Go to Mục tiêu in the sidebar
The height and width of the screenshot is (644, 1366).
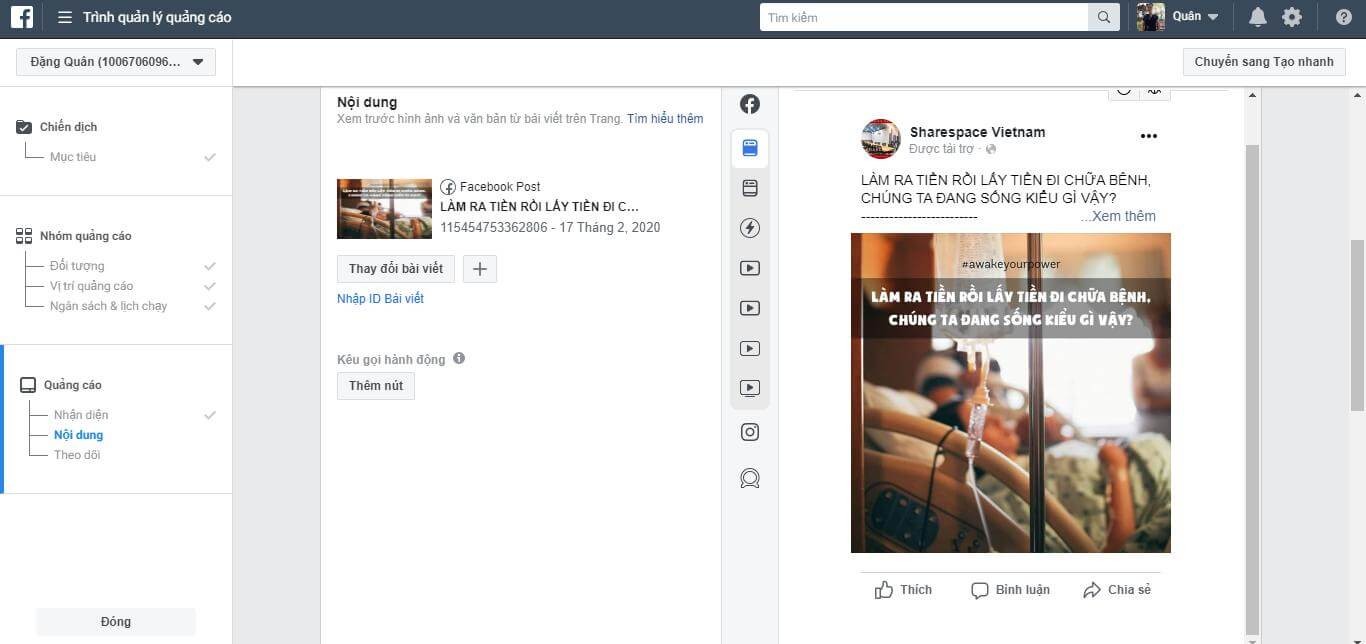(73, 157)
